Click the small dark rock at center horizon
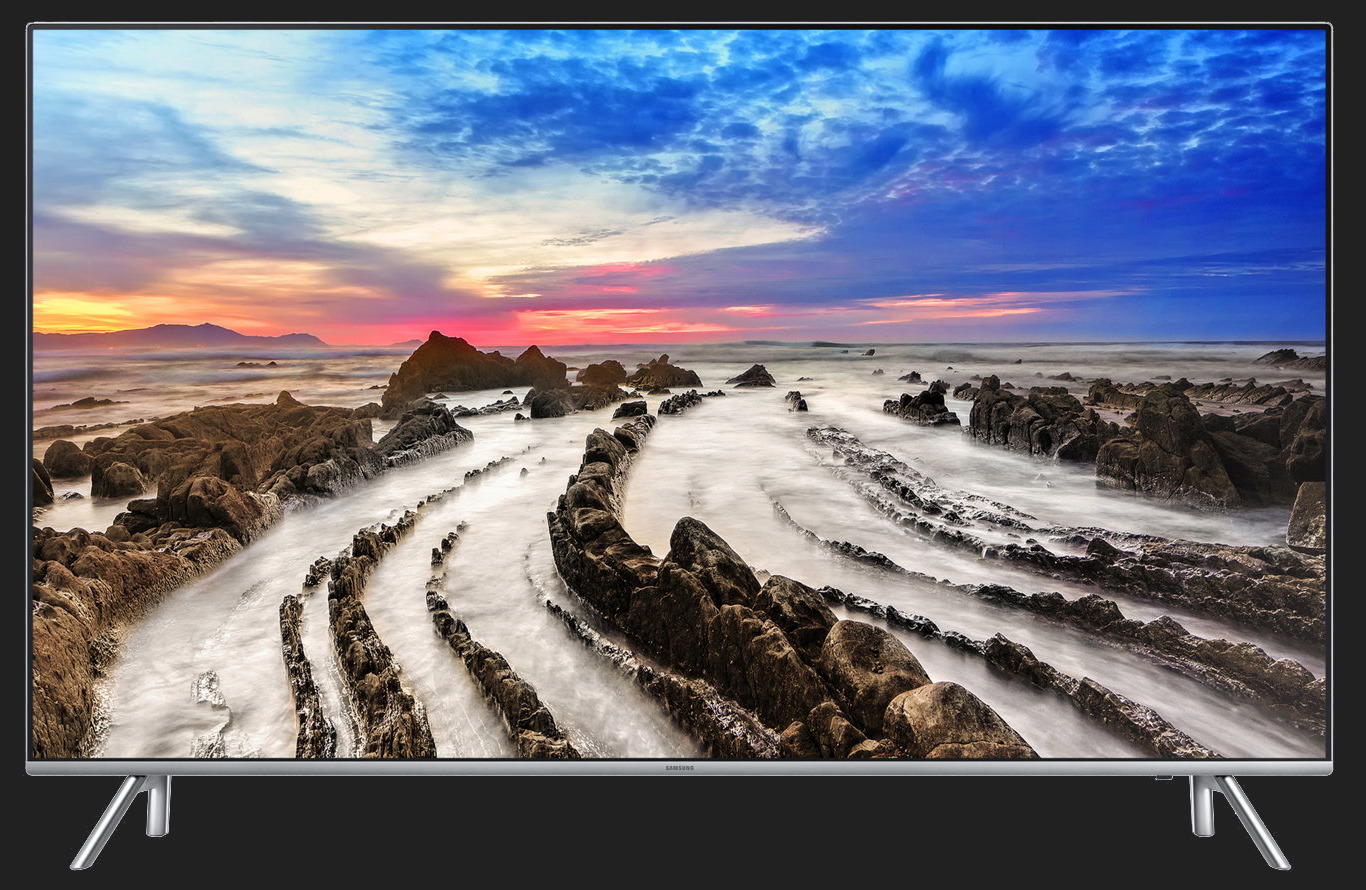Image resolution: width=1366 pixels, height=890 pixels. coord(752,376)
